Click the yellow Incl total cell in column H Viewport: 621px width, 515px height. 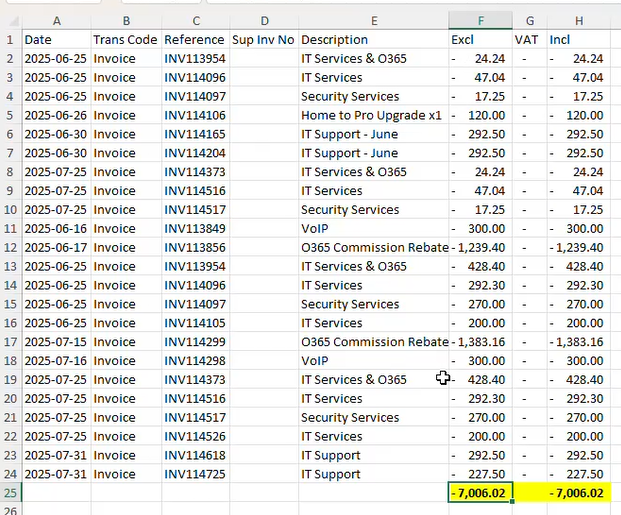[x=579, y=493]
